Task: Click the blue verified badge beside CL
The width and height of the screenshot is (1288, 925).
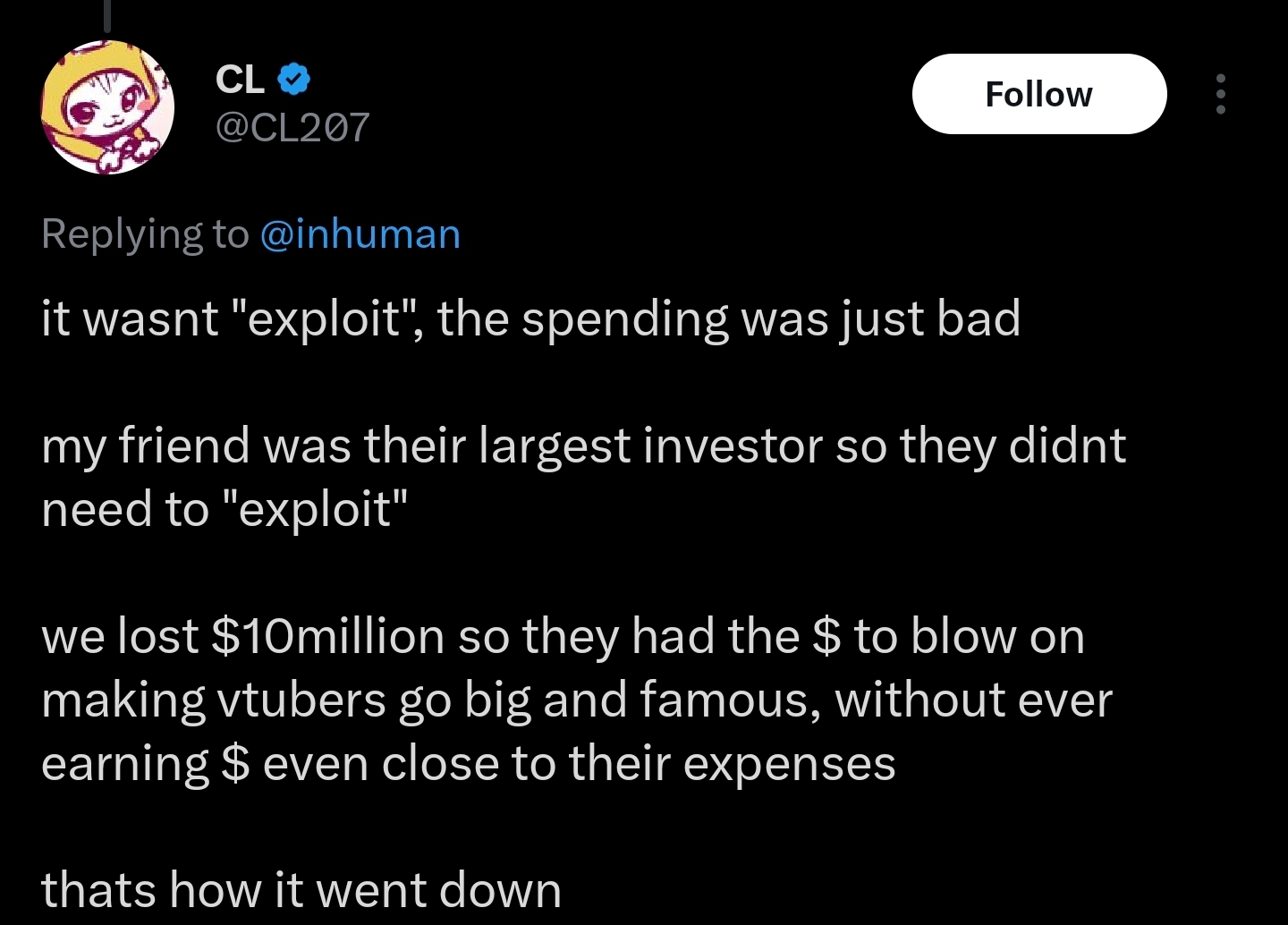Action: click(x=293, y=80)
